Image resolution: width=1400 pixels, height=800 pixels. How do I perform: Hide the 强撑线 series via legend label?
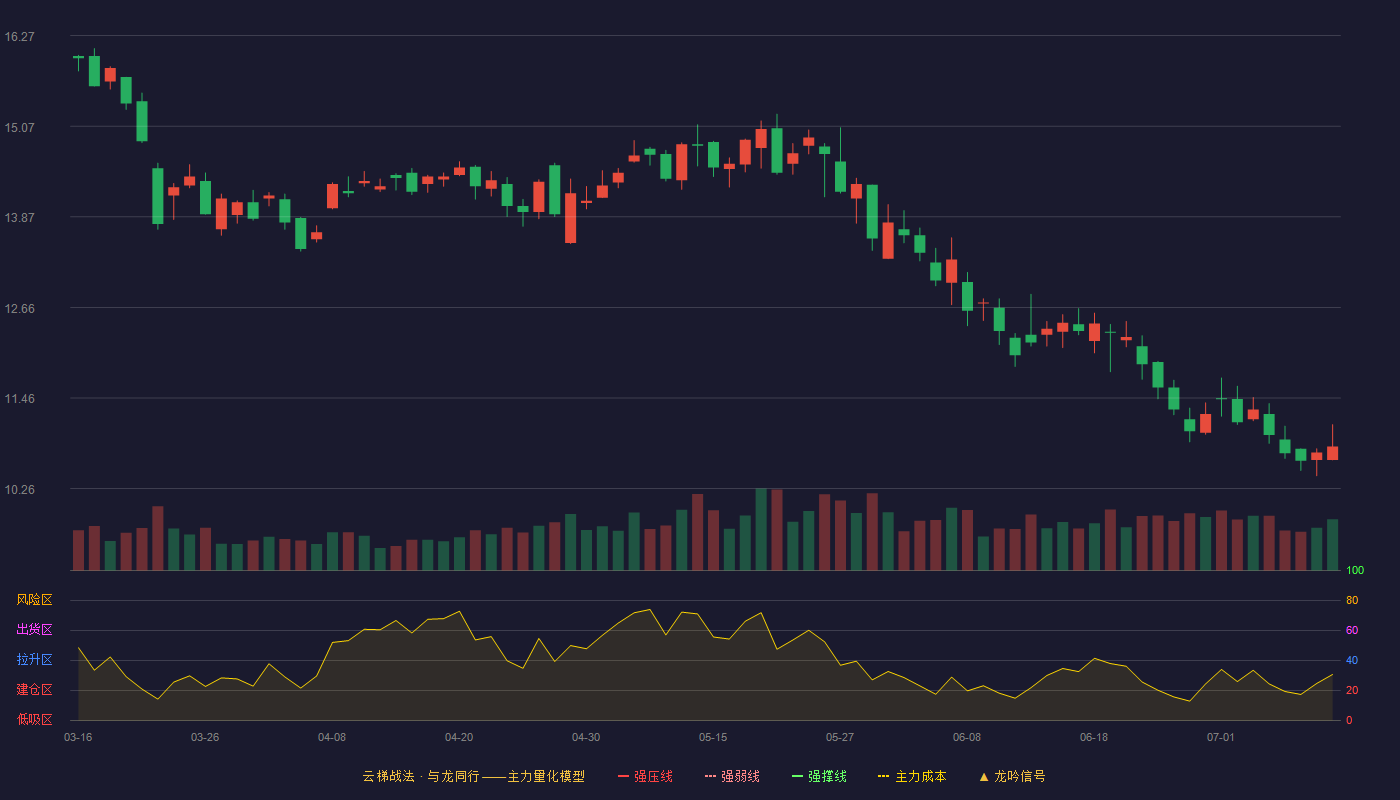(827, 776)
